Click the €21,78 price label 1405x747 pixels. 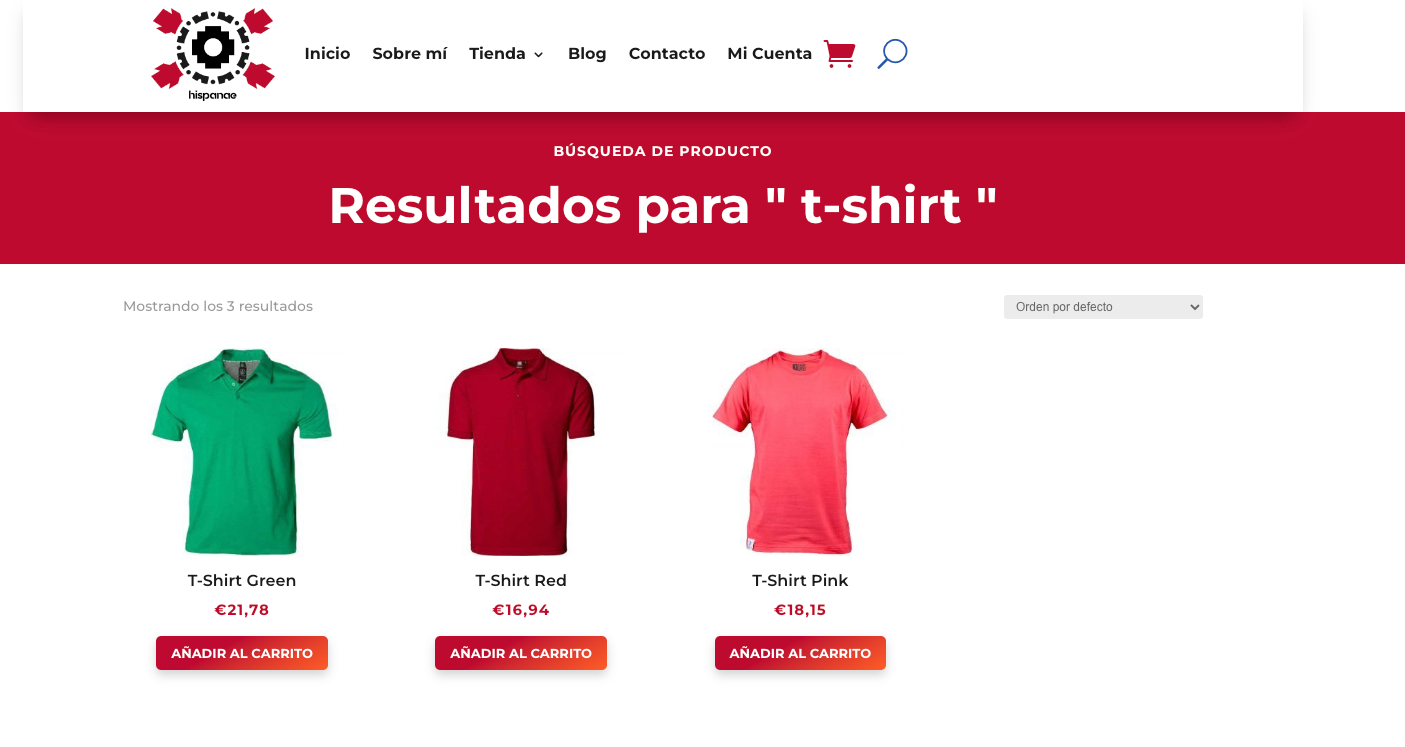(x=242, y=610)
